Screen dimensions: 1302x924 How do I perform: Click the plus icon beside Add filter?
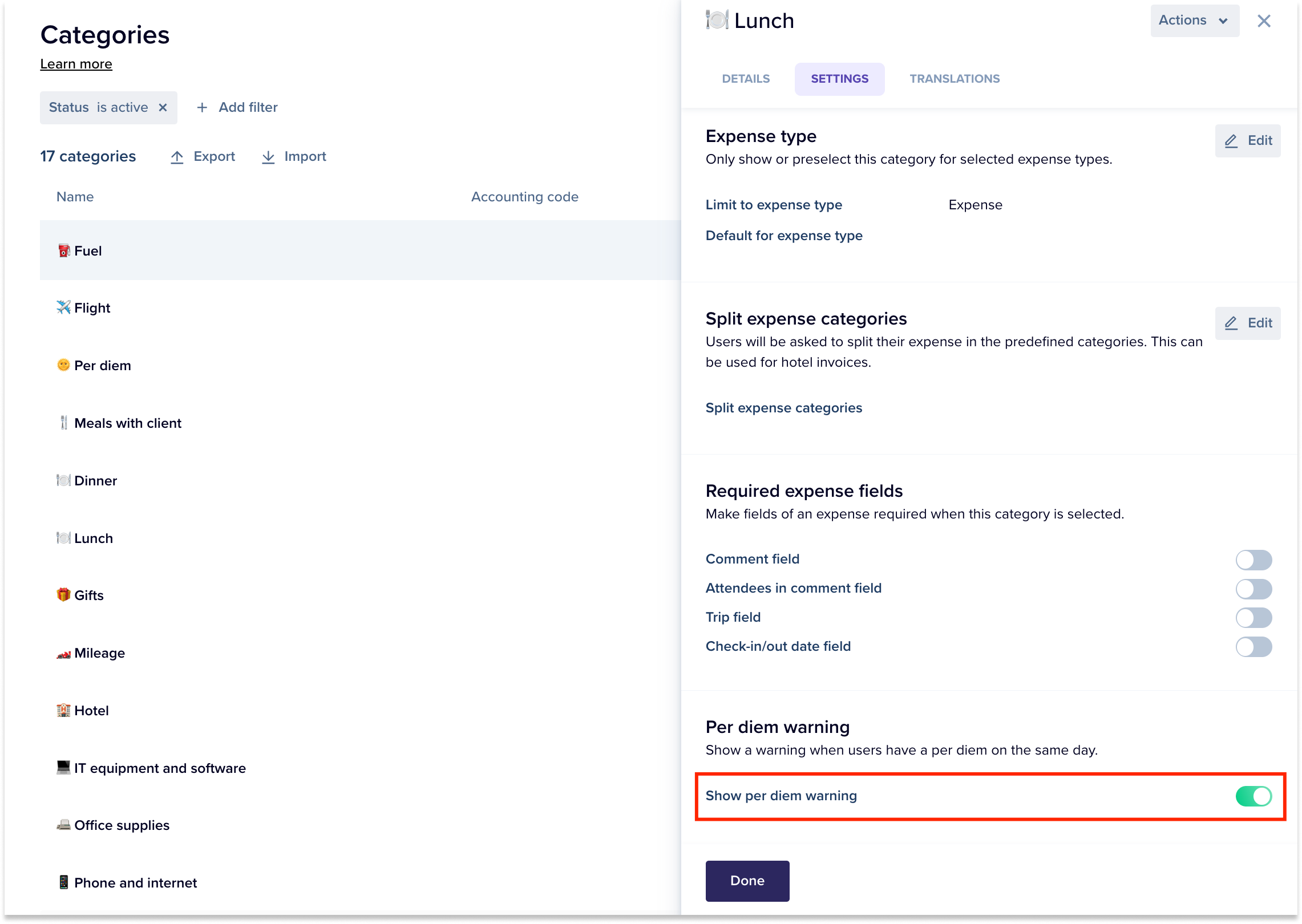pos(202,107)
